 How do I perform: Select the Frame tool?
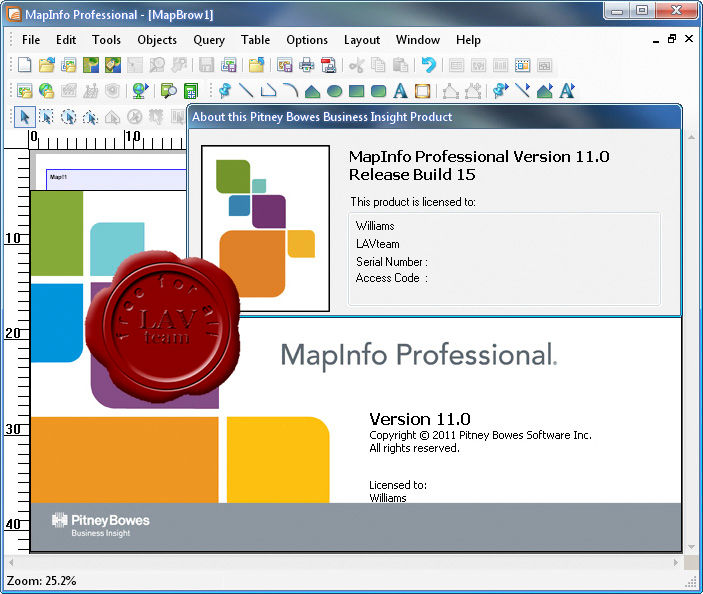click(x=422, y=91)
